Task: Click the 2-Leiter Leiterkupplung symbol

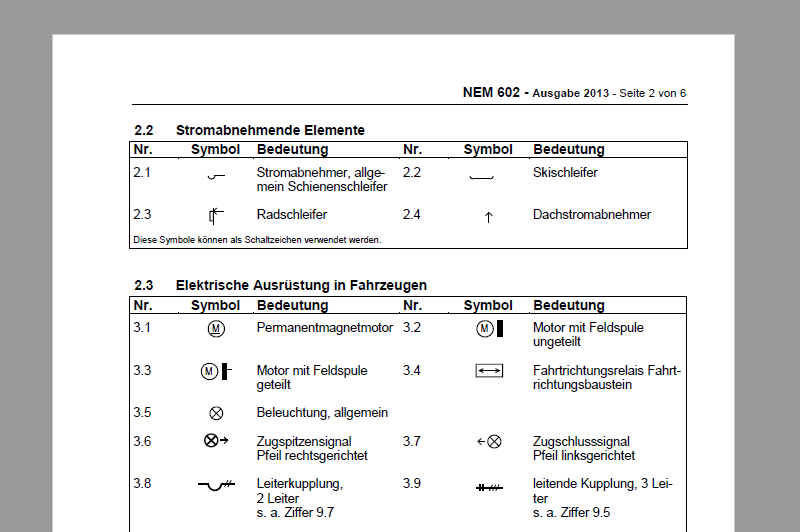Action: coord(216,485)
